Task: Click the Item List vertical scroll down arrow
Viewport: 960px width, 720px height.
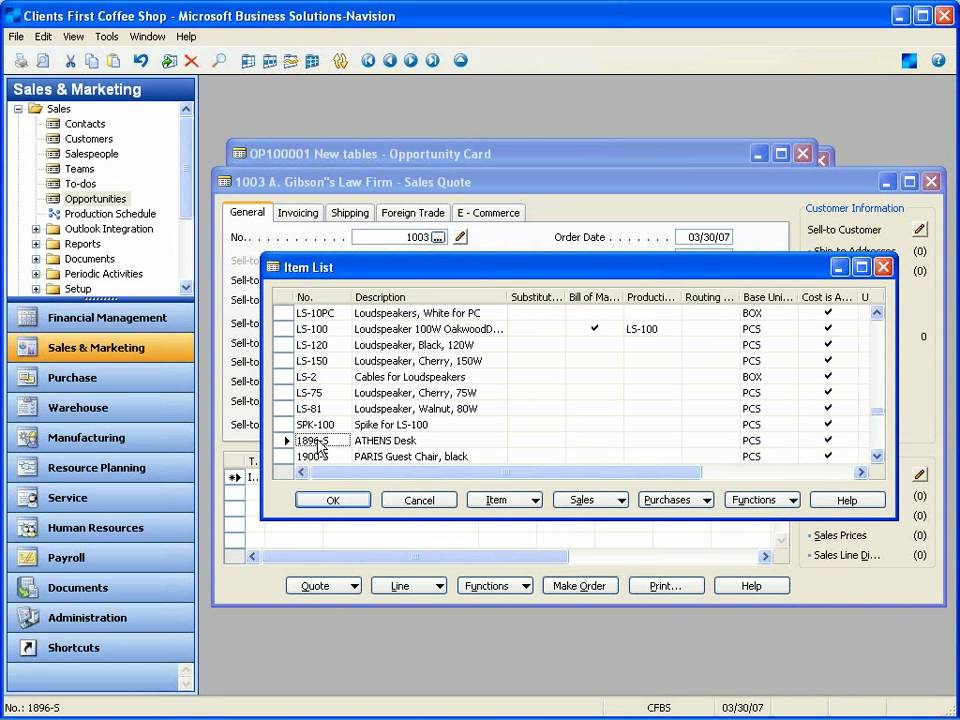Action: pyautogui.click(x=877, y=456)
